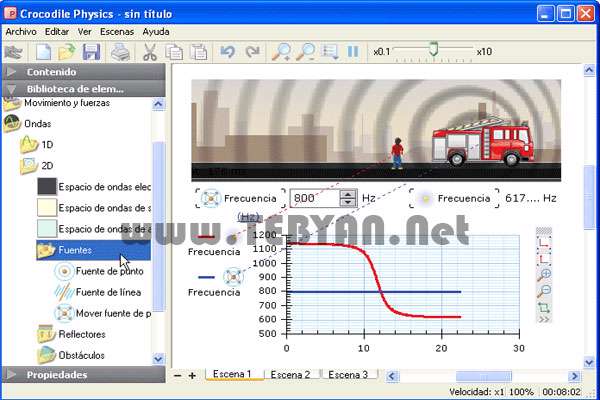Select the dark electromagnetic wave space swatch
Image resolution: width=600 pixels, height=400 pixels.
pos(47,187)
